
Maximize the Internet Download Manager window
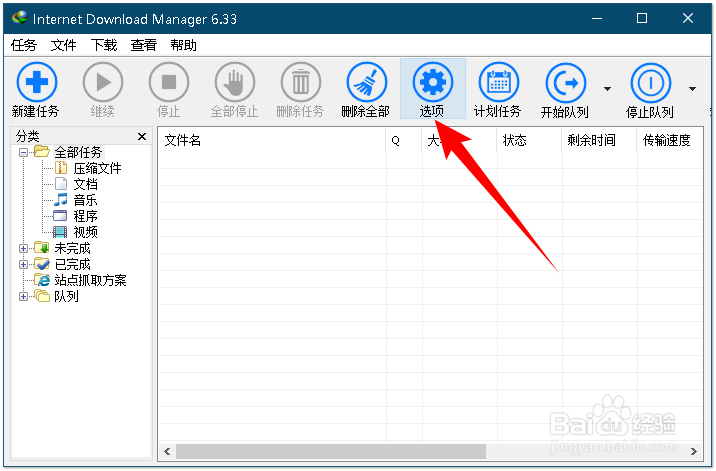[x=642, y=18]
